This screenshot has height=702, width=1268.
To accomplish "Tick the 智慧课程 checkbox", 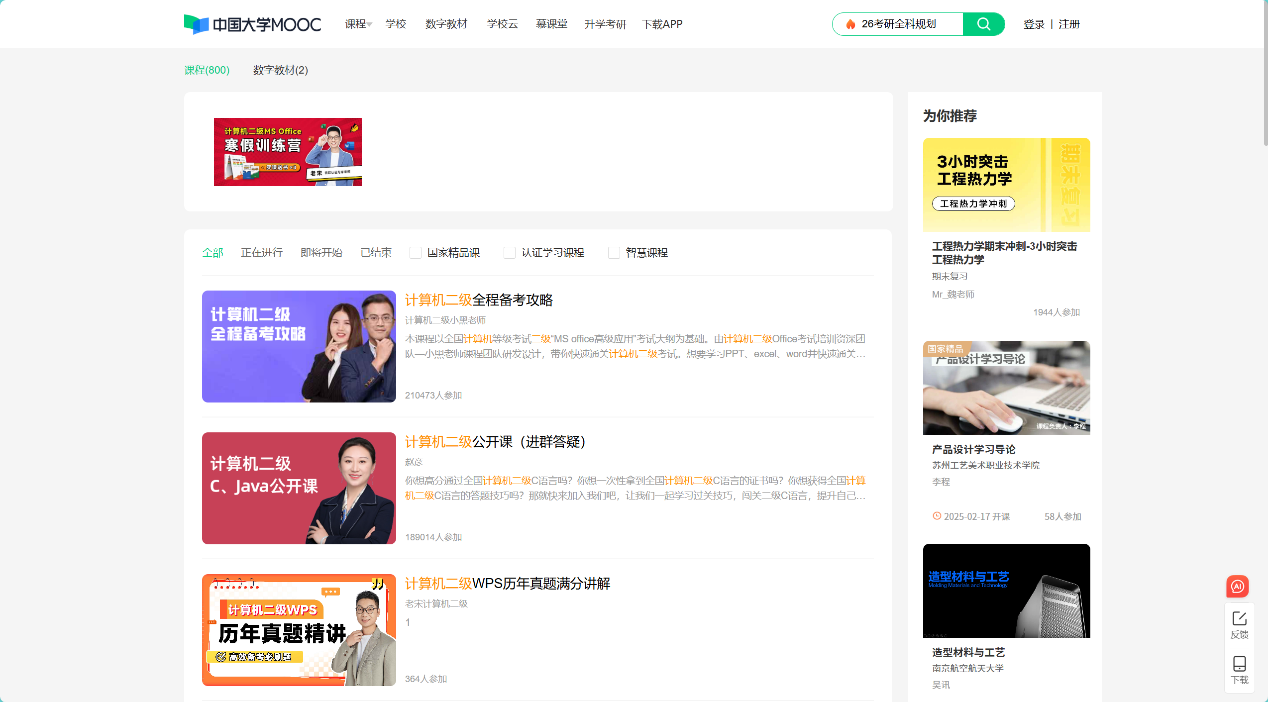I will click(x=614, y=253).
